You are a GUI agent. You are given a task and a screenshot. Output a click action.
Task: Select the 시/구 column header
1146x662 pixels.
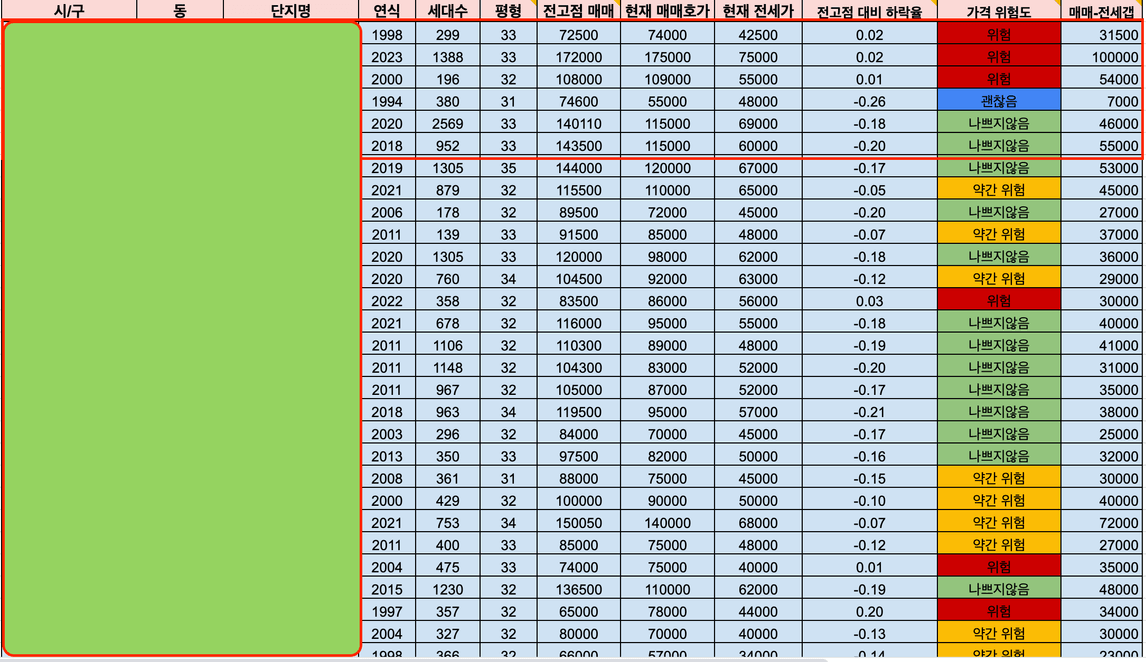click(69, 10)
